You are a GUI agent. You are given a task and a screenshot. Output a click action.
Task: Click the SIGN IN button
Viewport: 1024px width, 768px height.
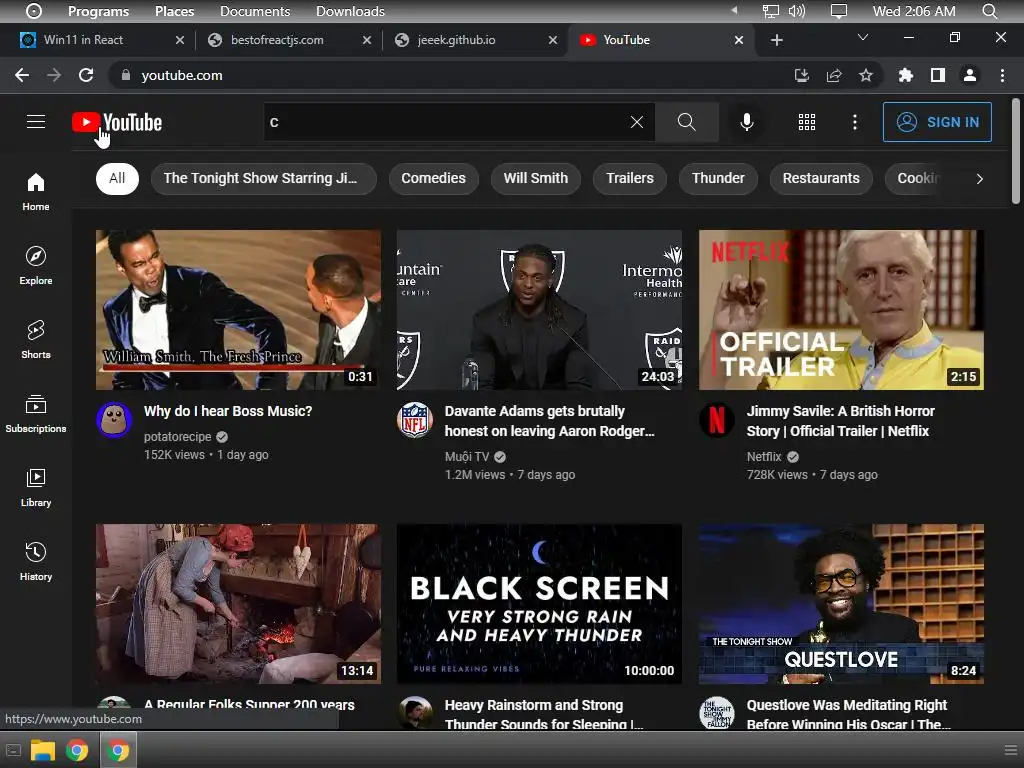click(936, 122)
